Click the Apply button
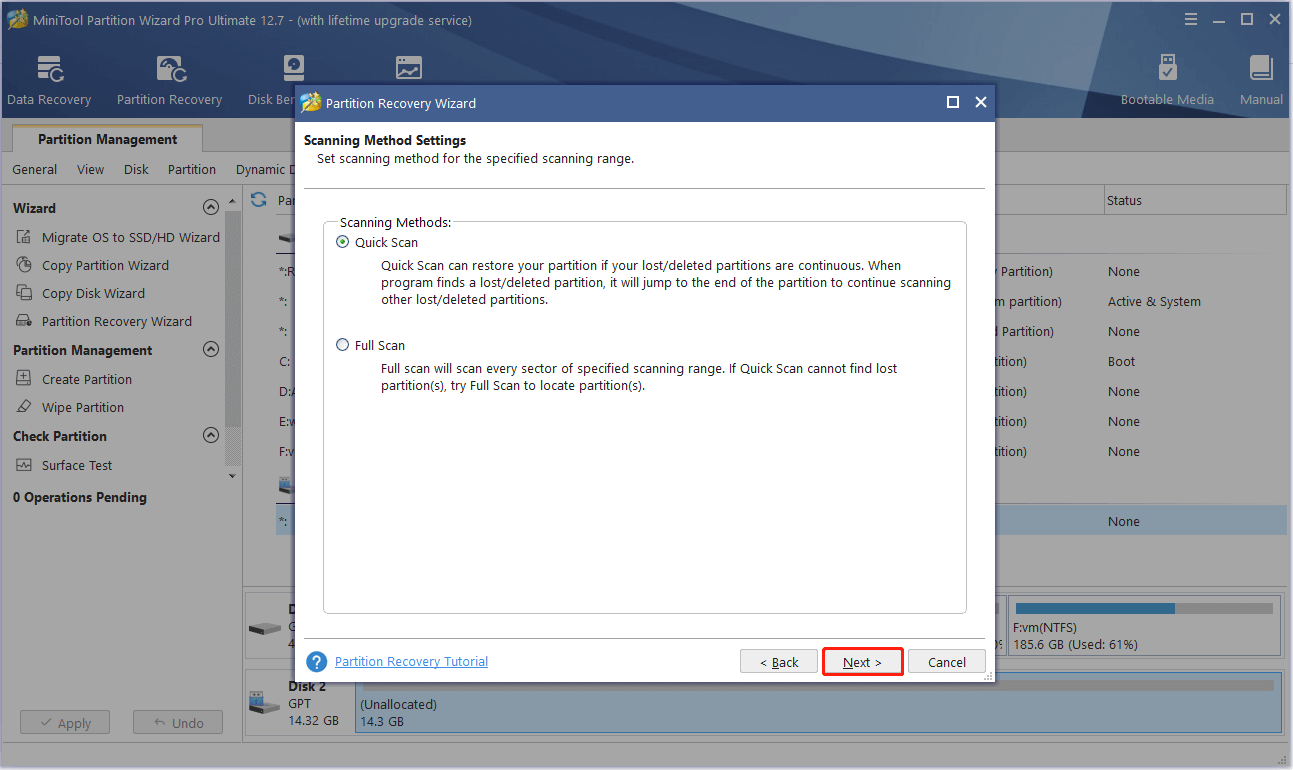This screenshot has height=770, width=1293. tap(65, 723)
